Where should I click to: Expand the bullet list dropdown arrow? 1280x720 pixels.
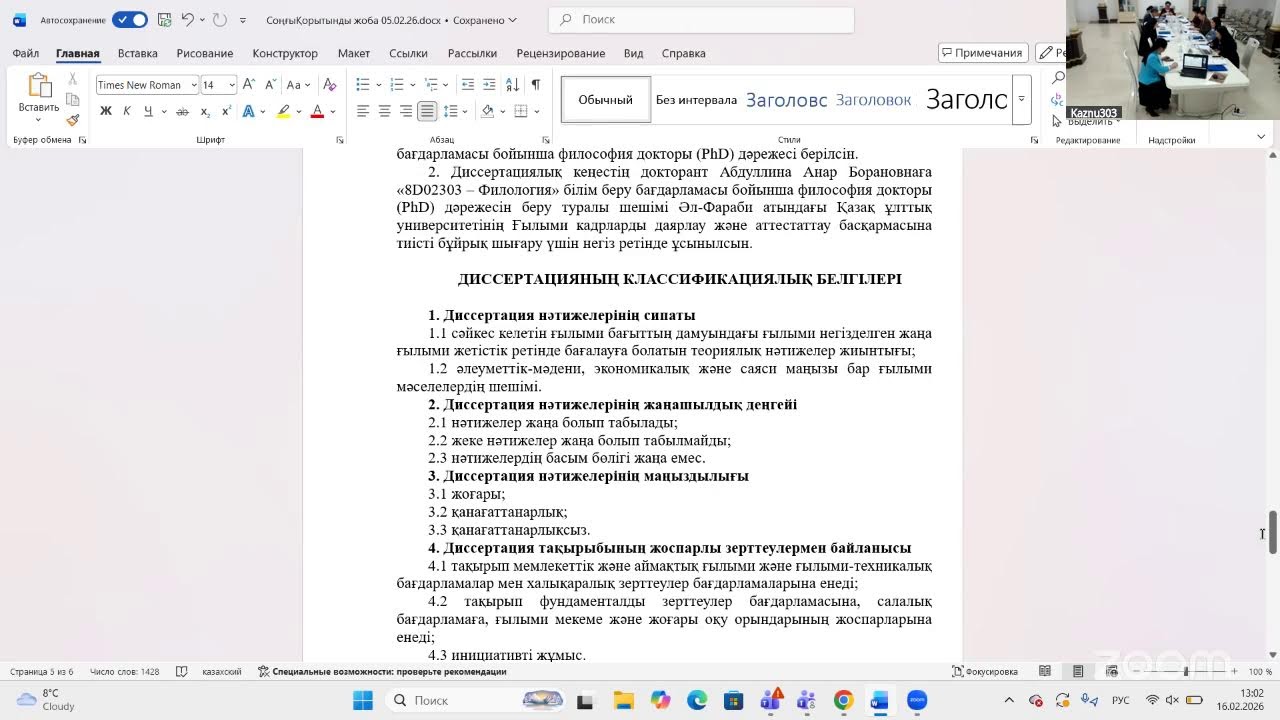coord(379,85)
